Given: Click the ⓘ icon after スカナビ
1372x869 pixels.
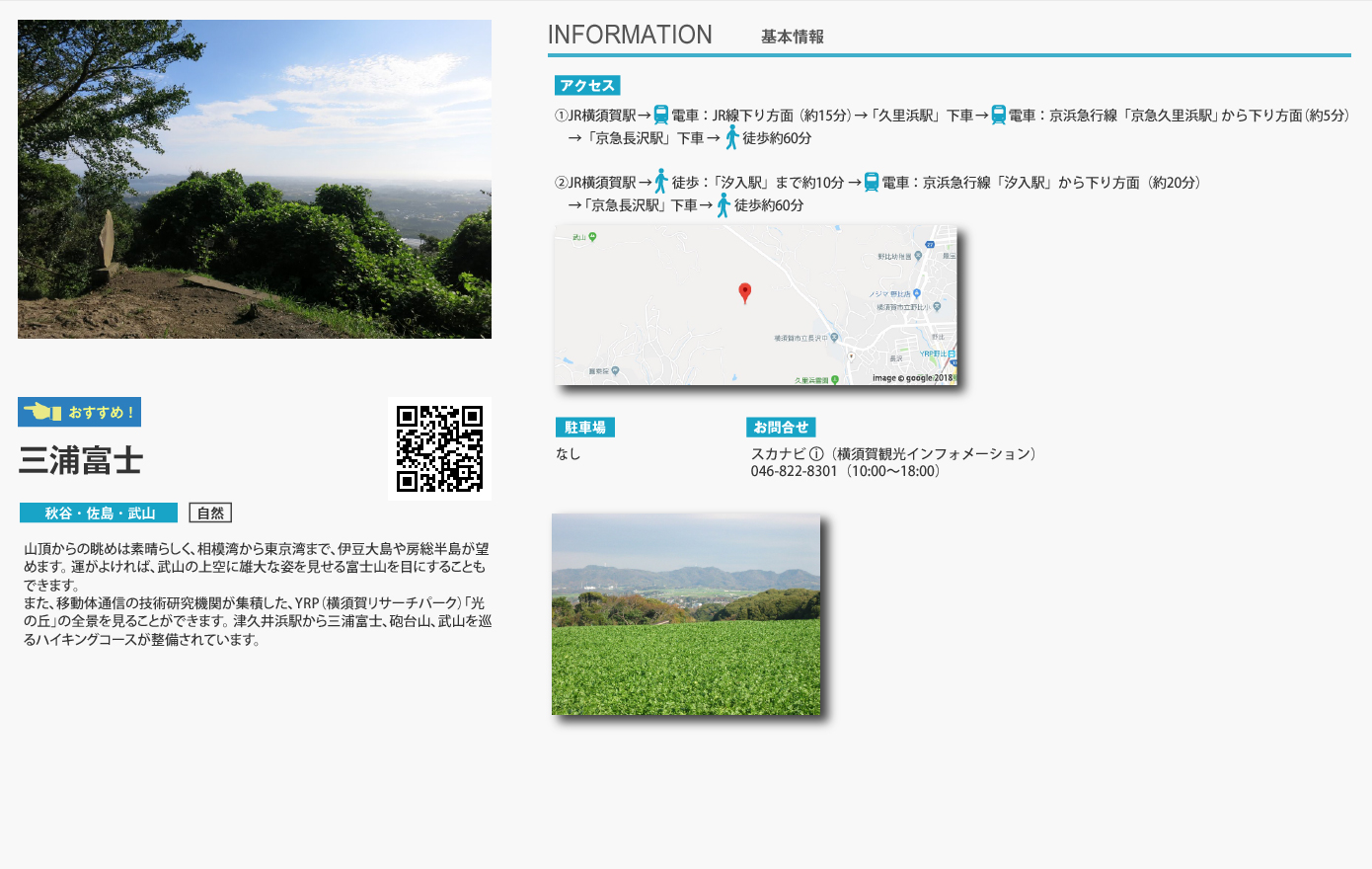Looking at the screenshot, I should [x=816, y=454].
